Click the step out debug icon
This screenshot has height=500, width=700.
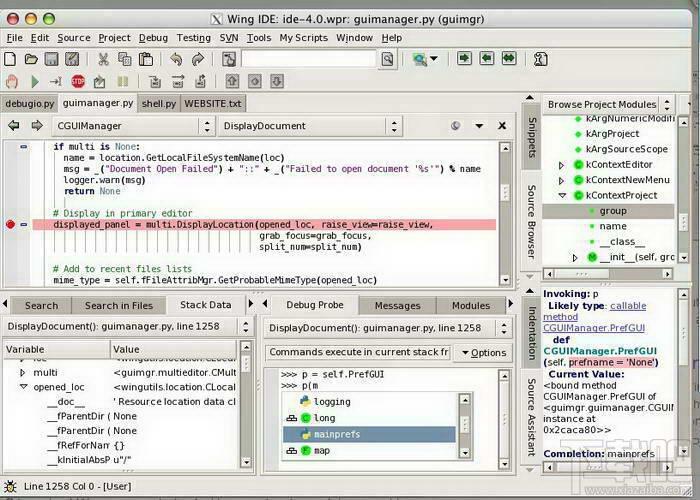pyautogui.click(x=200, y=81)
